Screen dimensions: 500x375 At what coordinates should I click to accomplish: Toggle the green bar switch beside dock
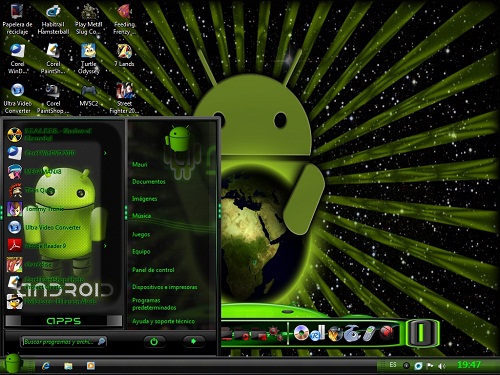pyautogui.click(x=421, y=333)
